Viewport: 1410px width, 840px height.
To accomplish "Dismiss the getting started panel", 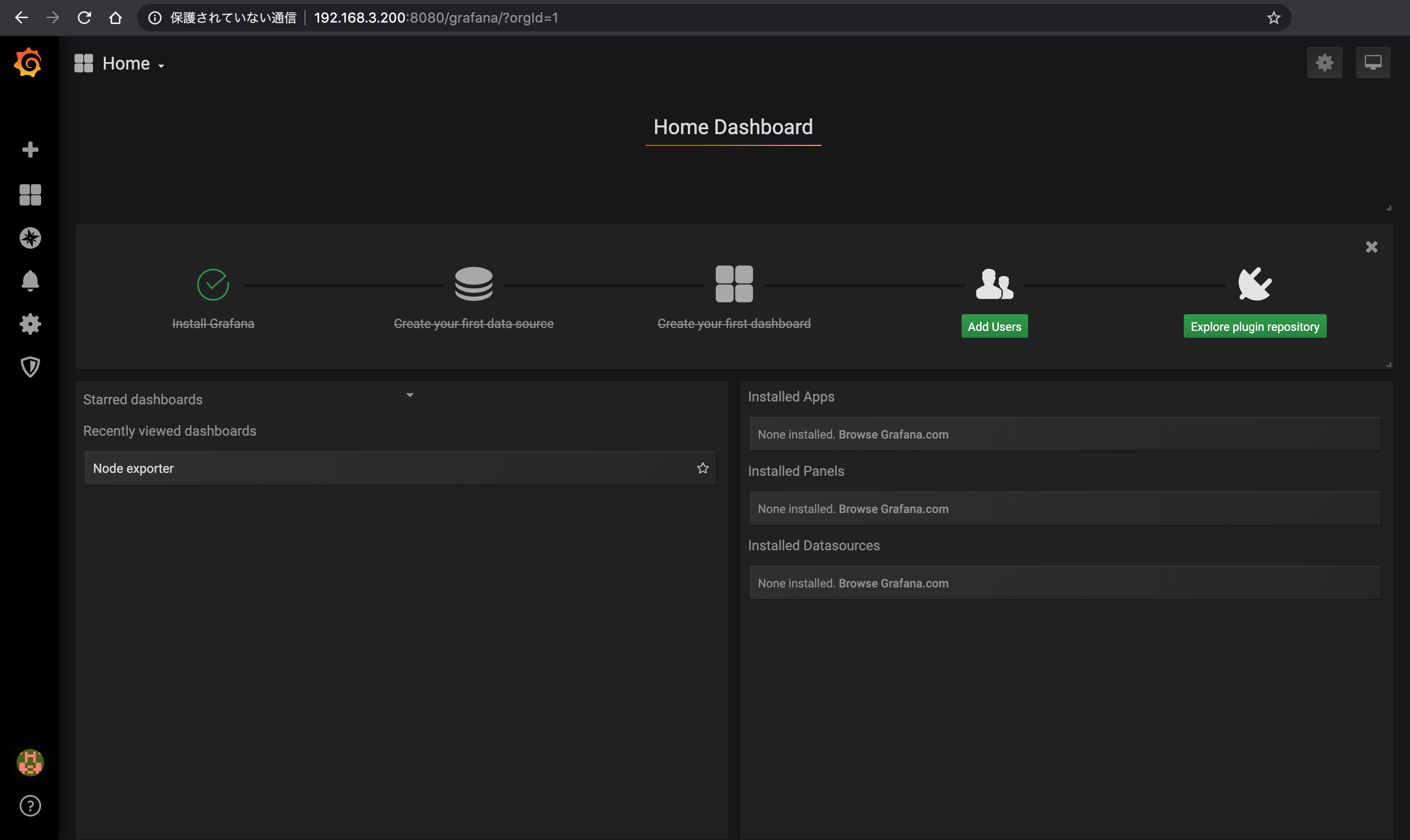I will [1371, 247].
